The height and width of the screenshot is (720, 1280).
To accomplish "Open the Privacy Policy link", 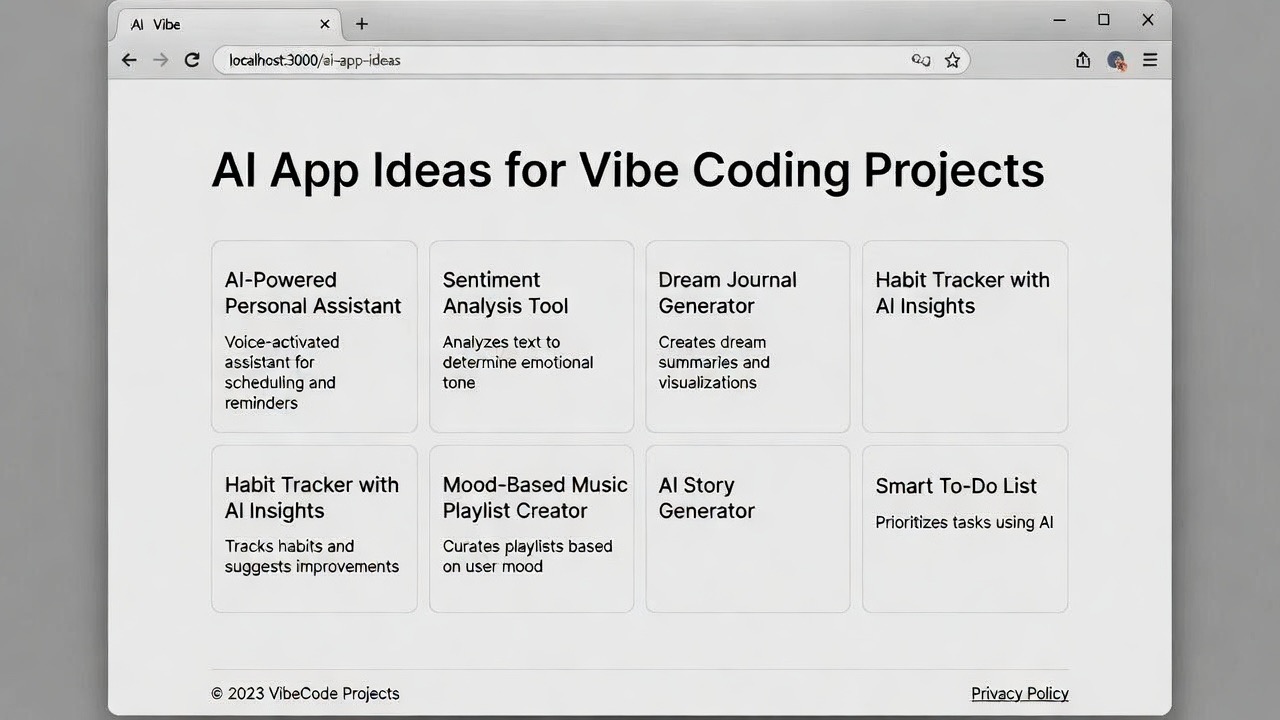I will click(x=1020, y=693).
